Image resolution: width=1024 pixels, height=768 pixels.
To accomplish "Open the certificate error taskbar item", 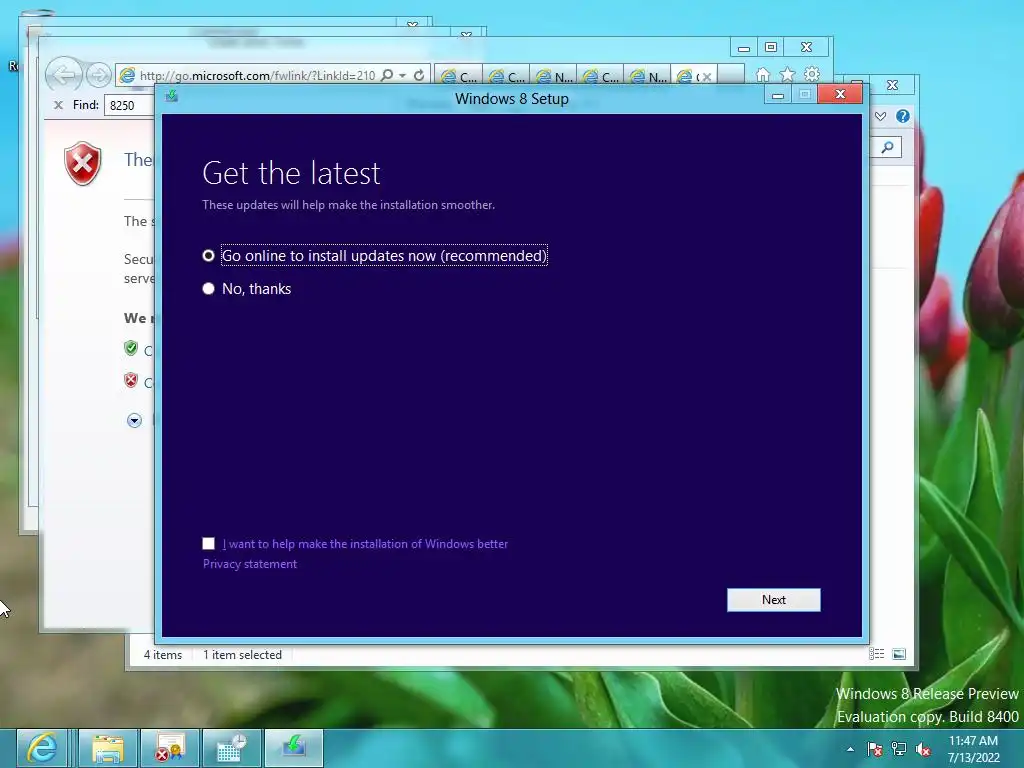I will click(x=170, y=748).
